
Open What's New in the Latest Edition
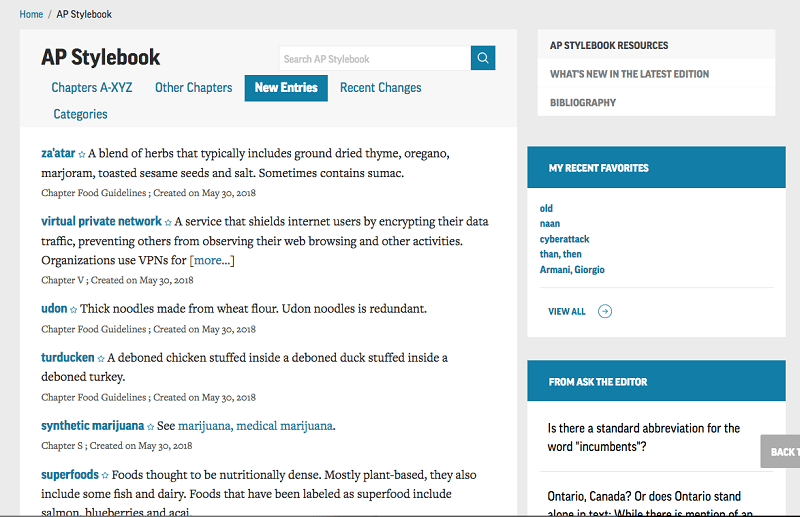630,74
